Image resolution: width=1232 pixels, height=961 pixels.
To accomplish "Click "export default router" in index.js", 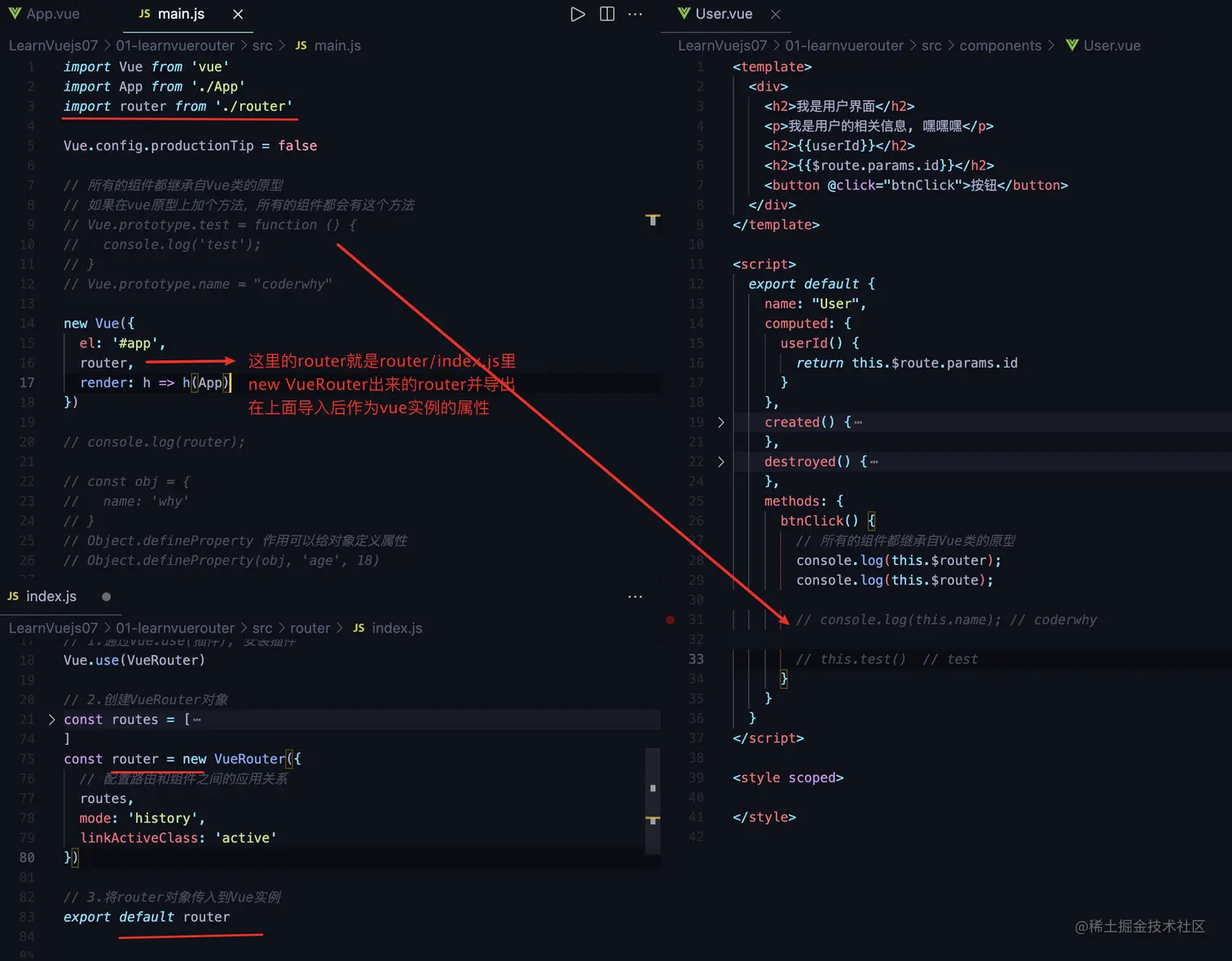I will click(x=147, y=917).
